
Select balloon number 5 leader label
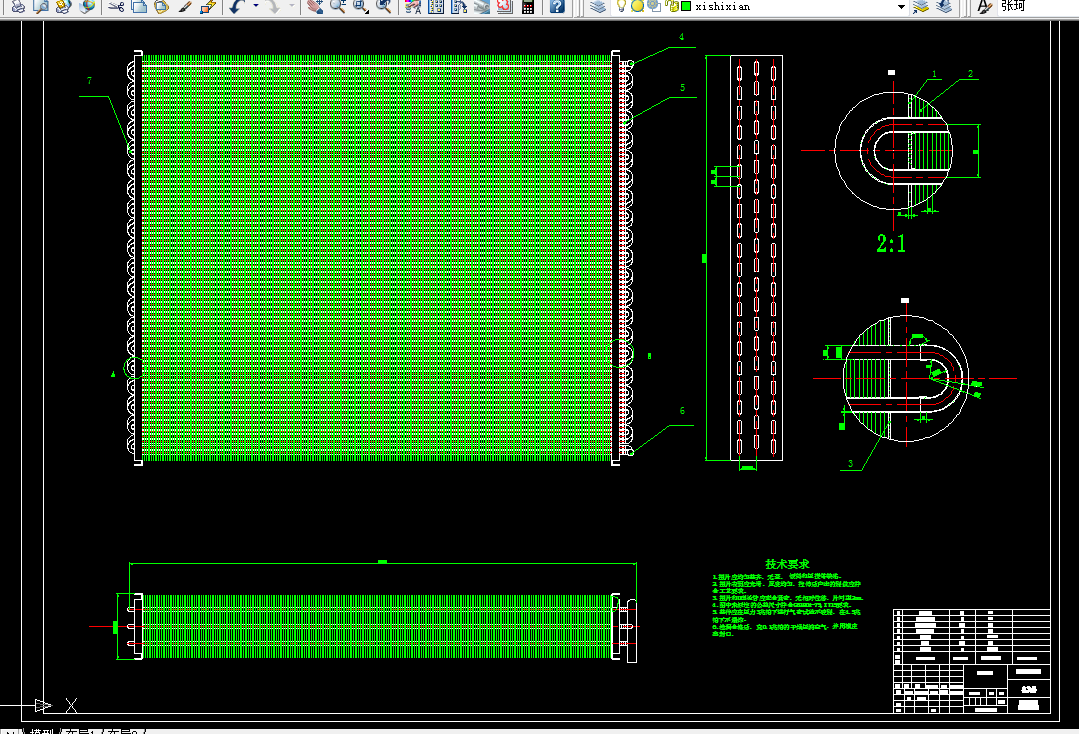tap(683, 87)
